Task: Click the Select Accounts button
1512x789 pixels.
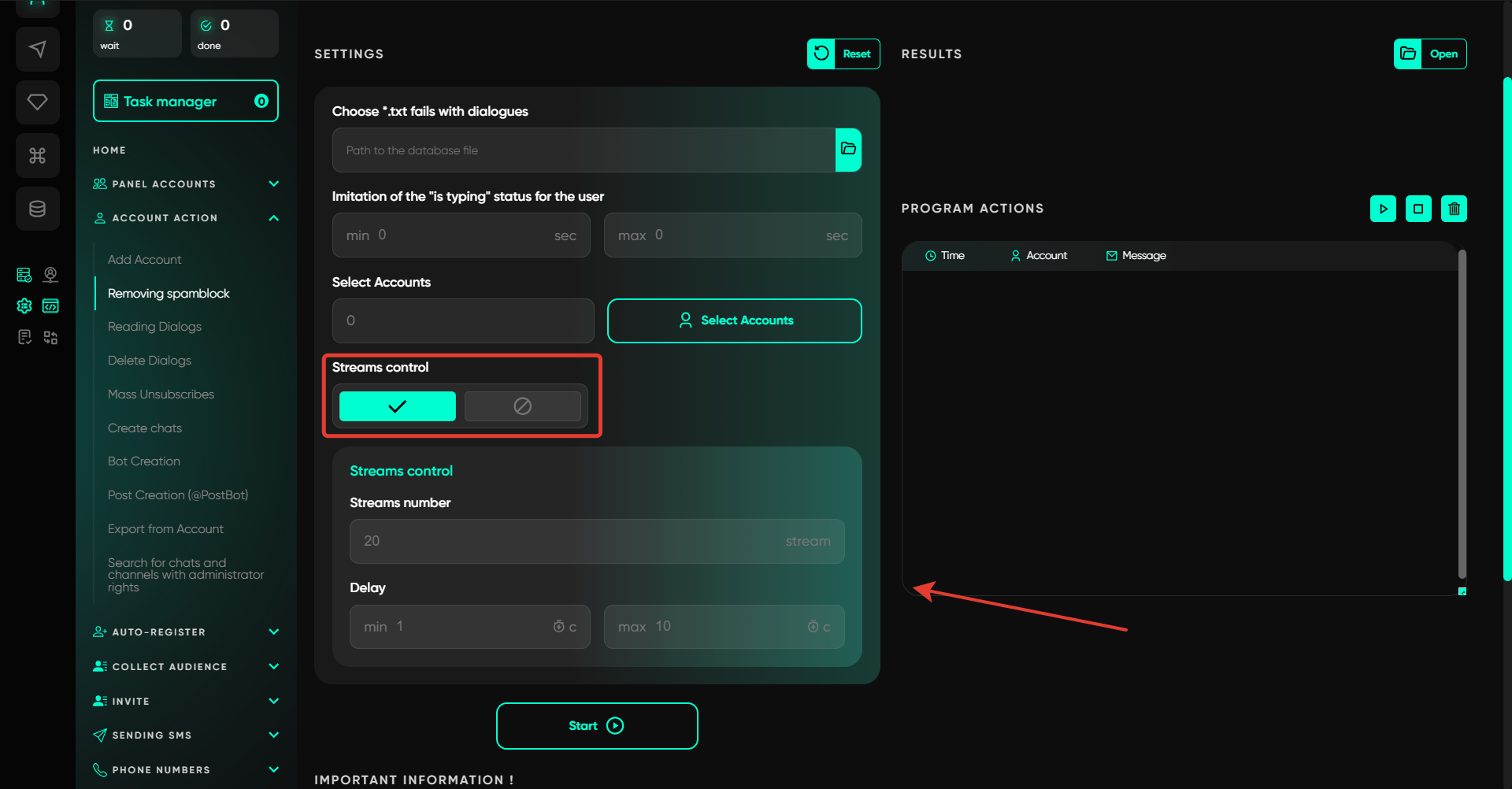Action: [x=734, y=320]
